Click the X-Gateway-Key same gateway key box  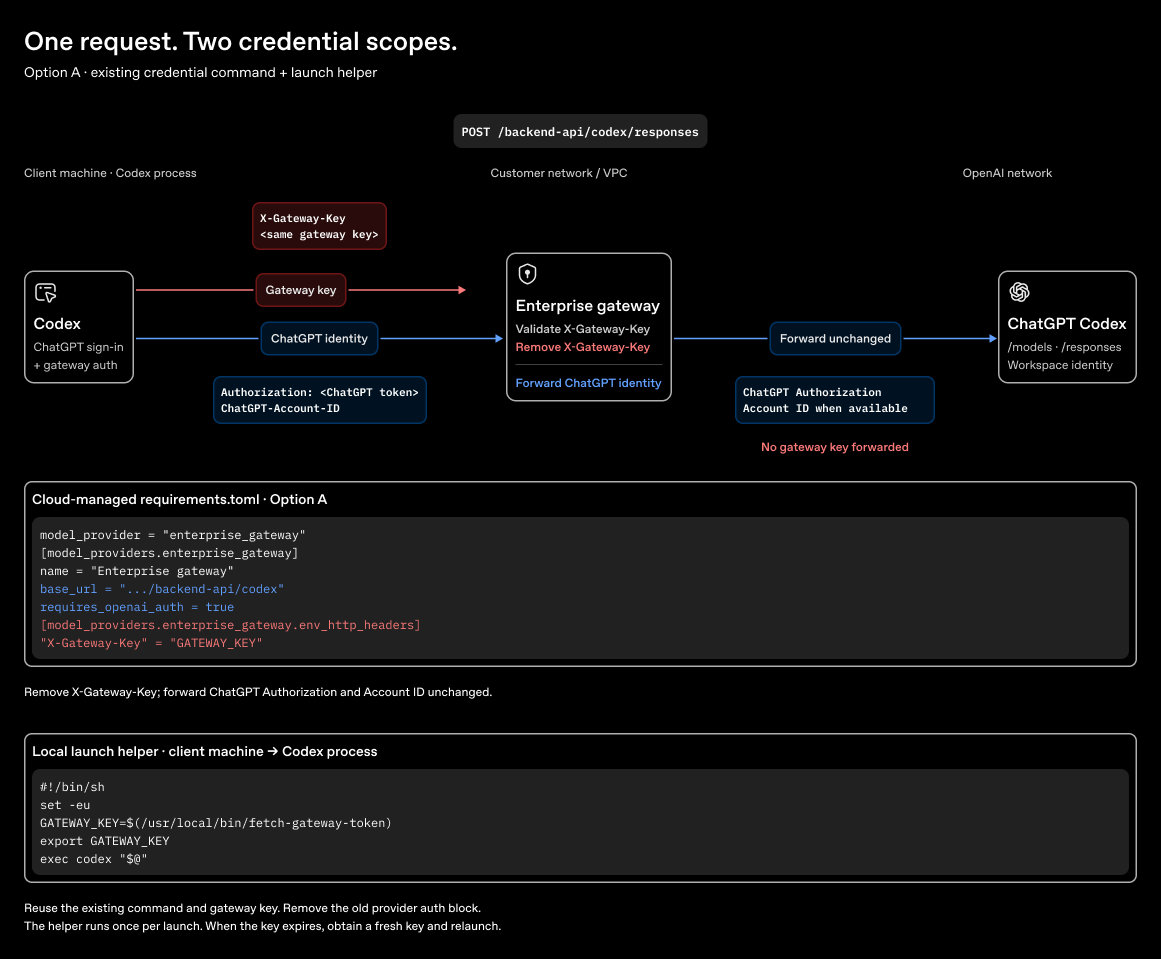coord(319,226)
